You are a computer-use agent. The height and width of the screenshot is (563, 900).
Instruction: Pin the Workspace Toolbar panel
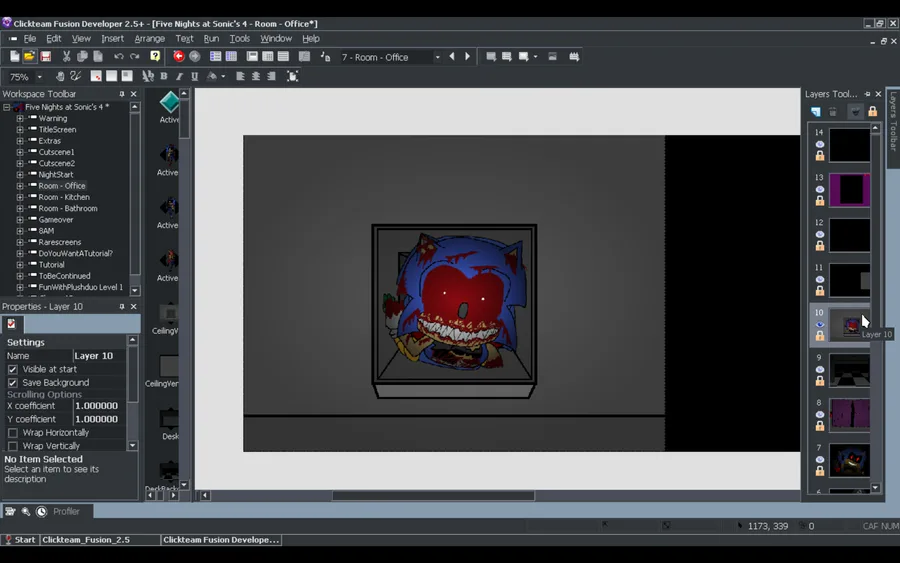[x=122, y=94]
